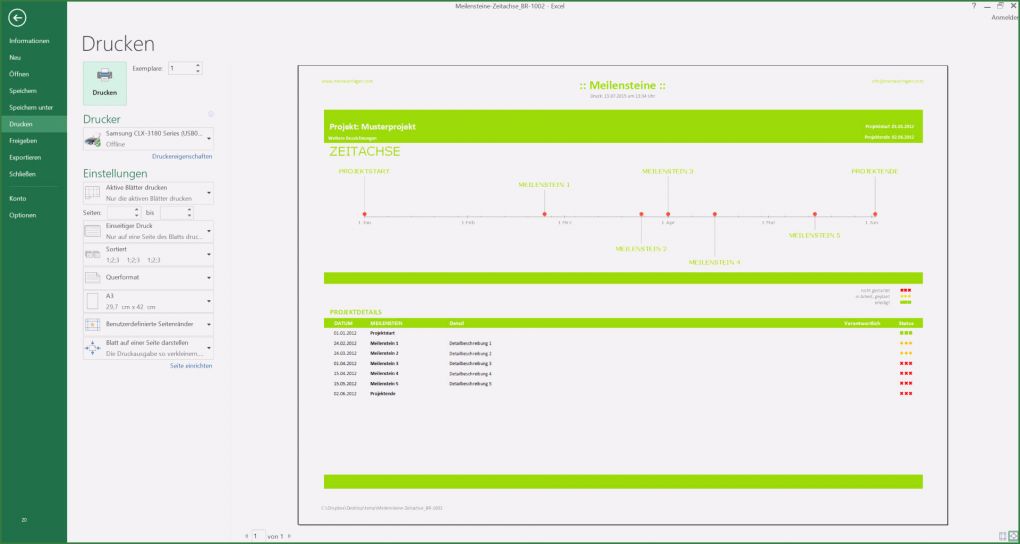Open the Druckereigenschaften link
This screenshot has width=1020, height=544.
pos(182,157)
